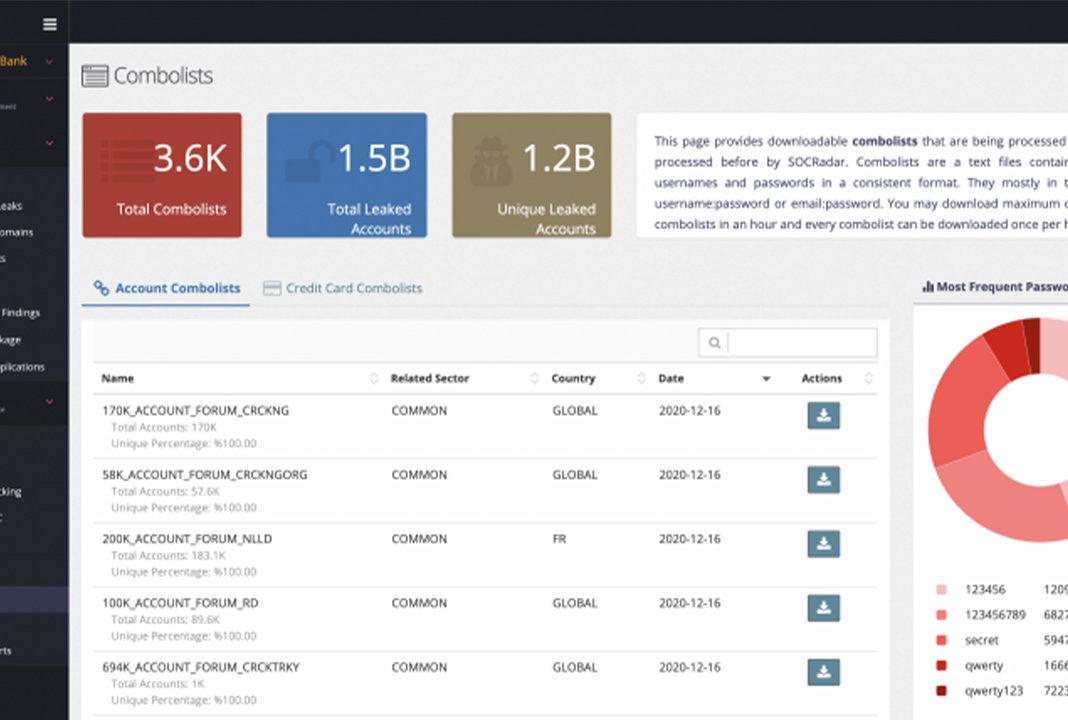Open the Findings sidebar item
The width and height of the screenshot is (1068, 720).
tap(20, 313)
